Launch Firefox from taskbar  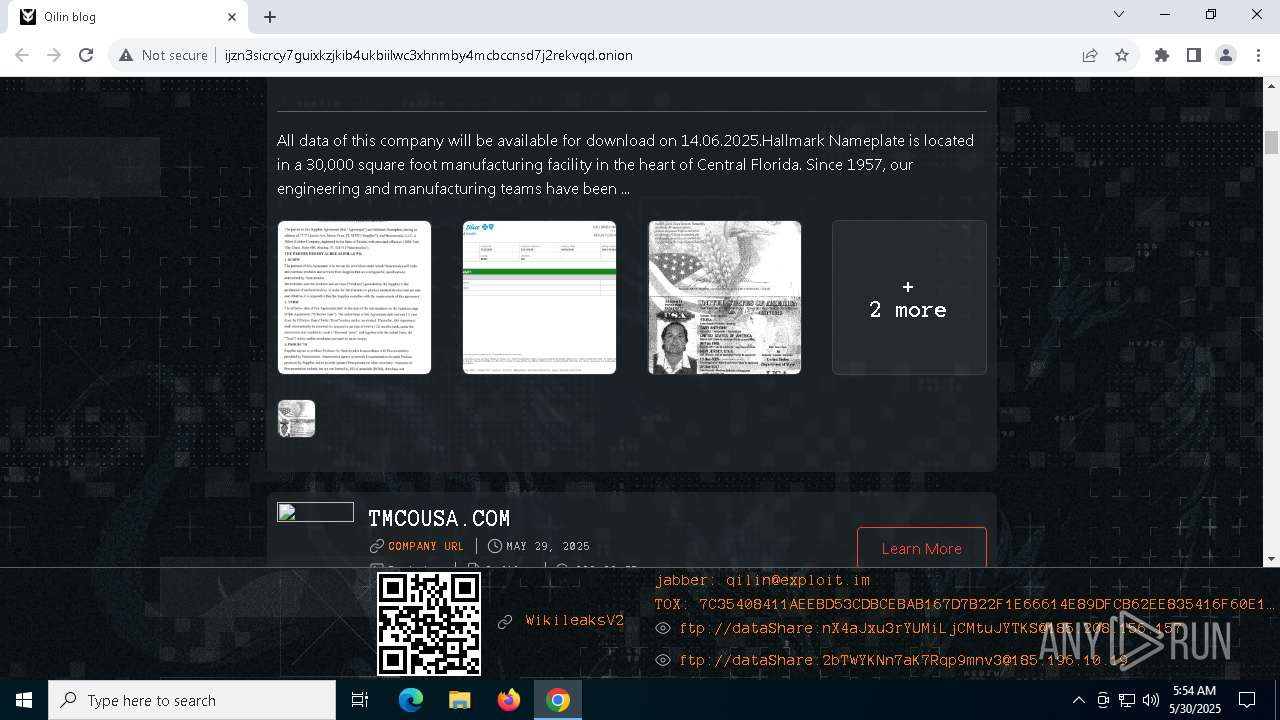pos(509,700)
